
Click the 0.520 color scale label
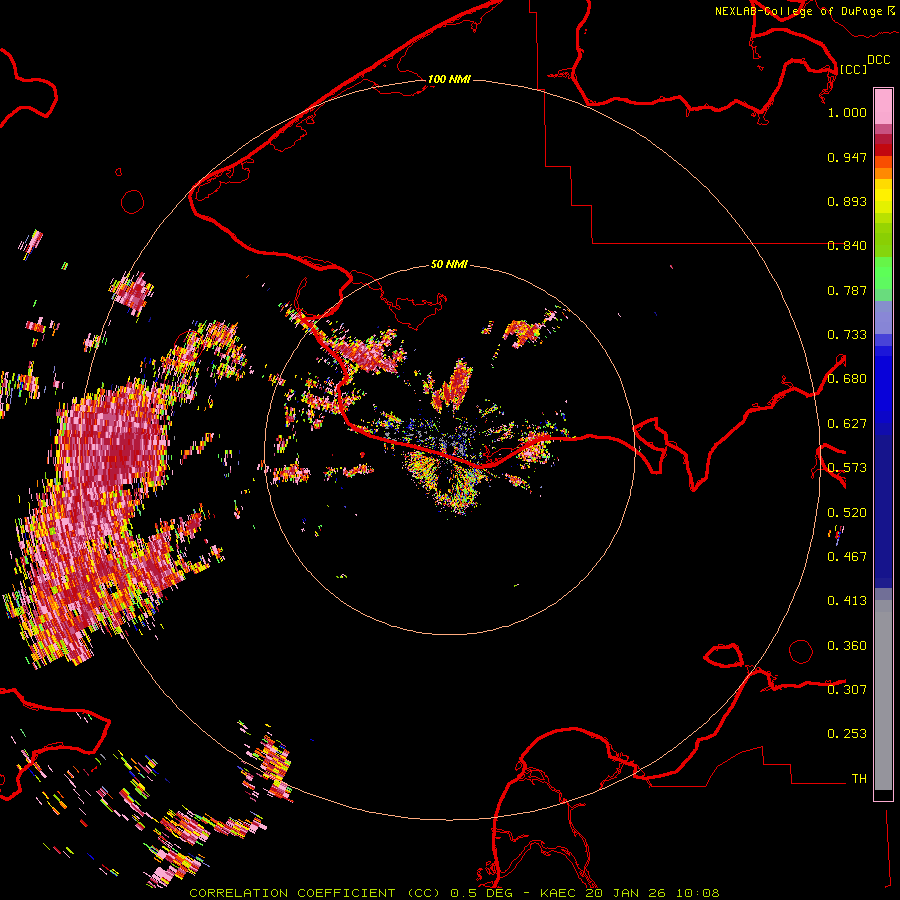(x=847, y=513)
